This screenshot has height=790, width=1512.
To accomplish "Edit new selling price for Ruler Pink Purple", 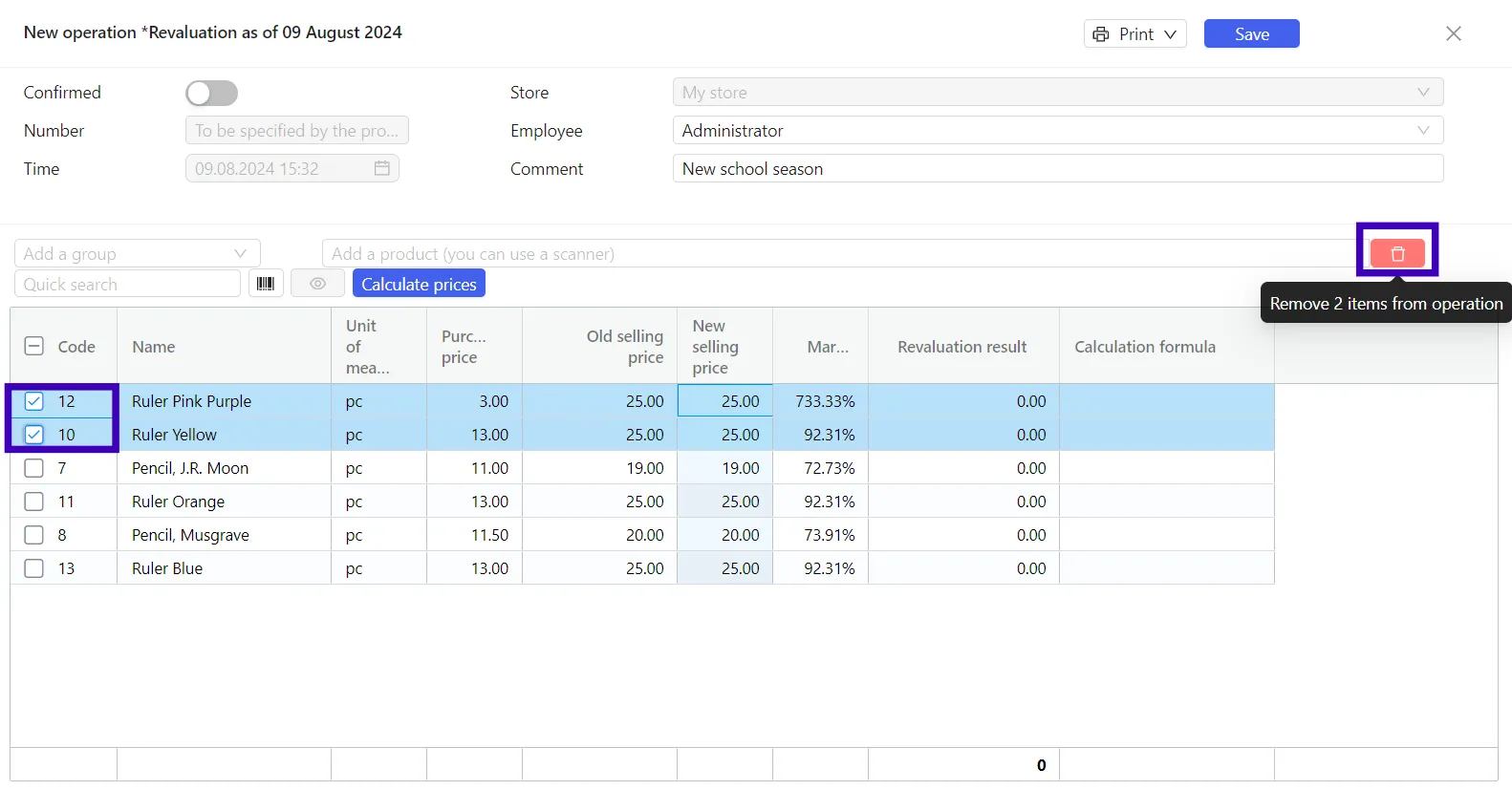I will pyautogui.click(x=724, y=401).
